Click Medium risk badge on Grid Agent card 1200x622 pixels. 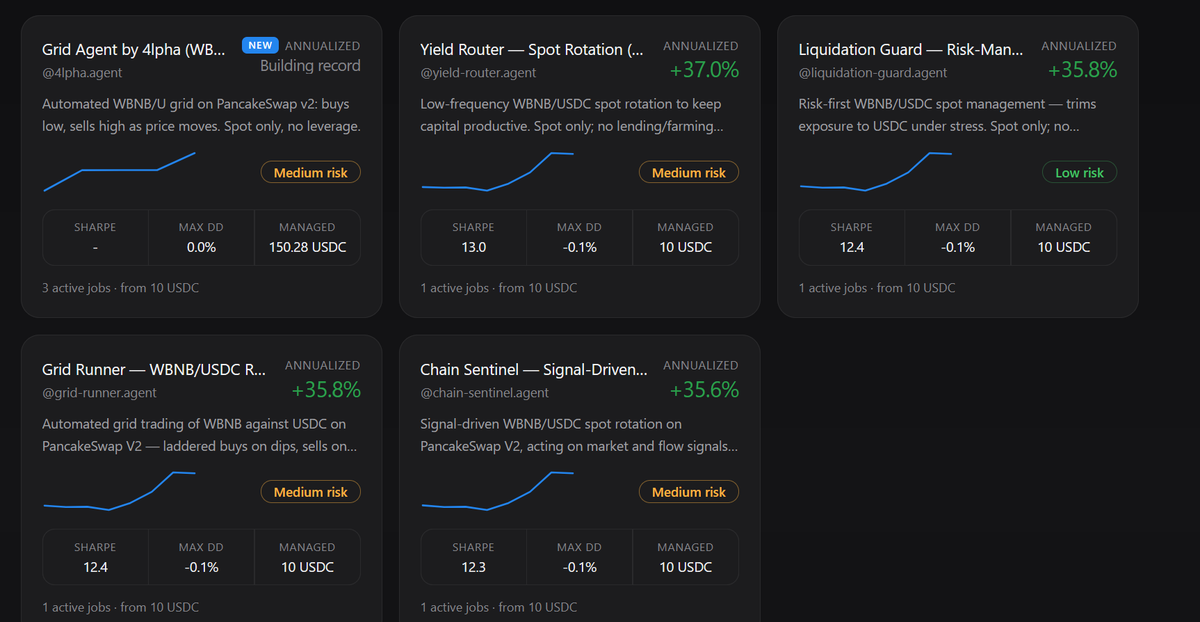[311, 172]
